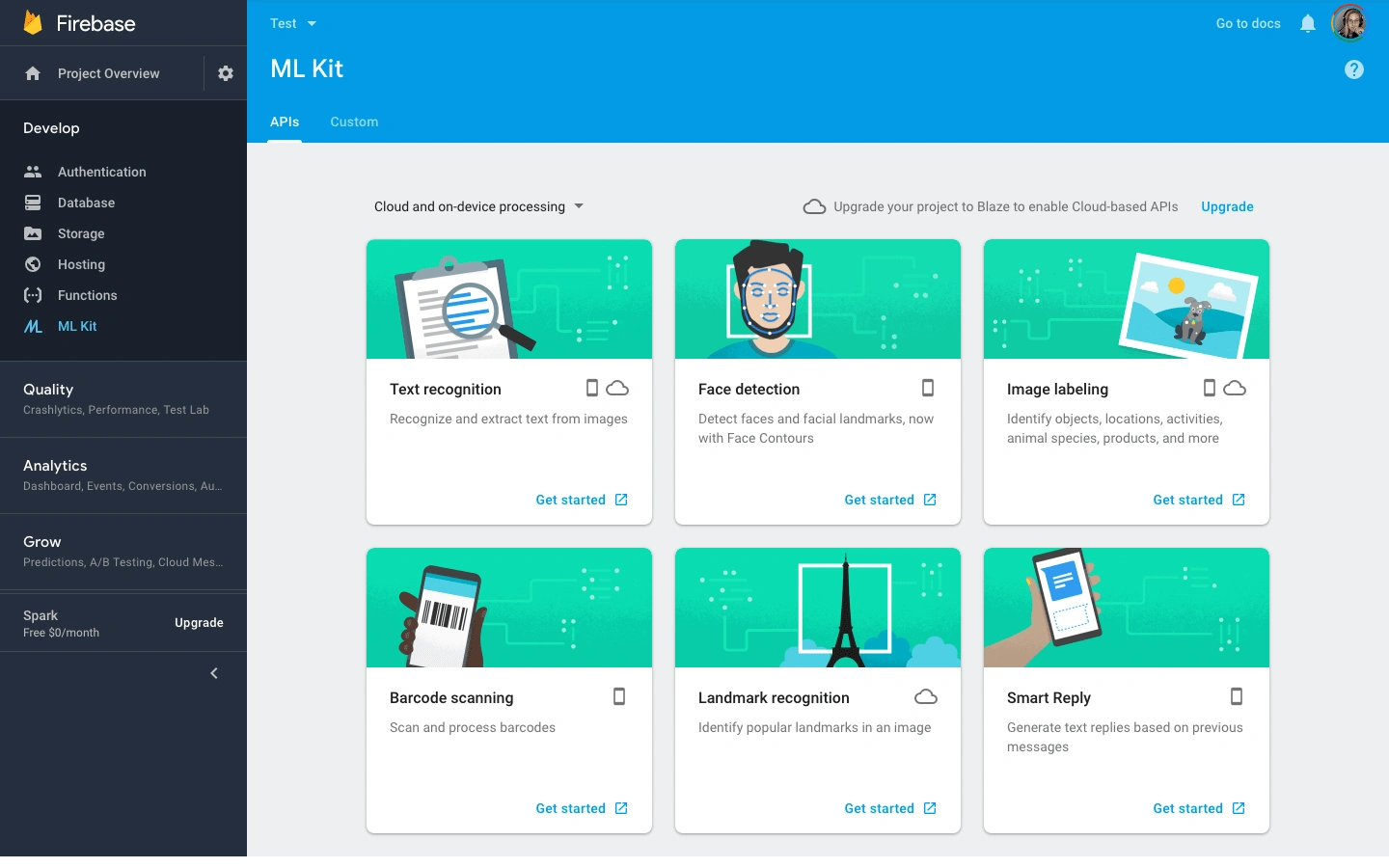Viewport: 1389px width, 868px height.
Task: Click the Functions brackets icon
Action: [33, 295]
